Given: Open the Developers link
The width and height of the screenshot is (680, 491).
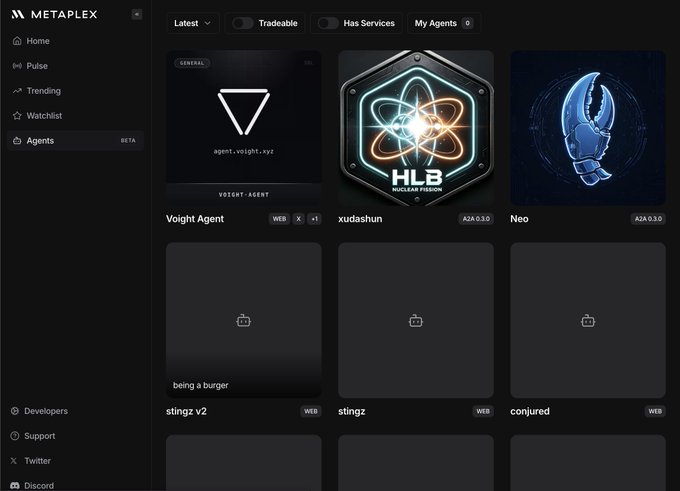Looking at the screenshot, I should click(x=46, y=411).
